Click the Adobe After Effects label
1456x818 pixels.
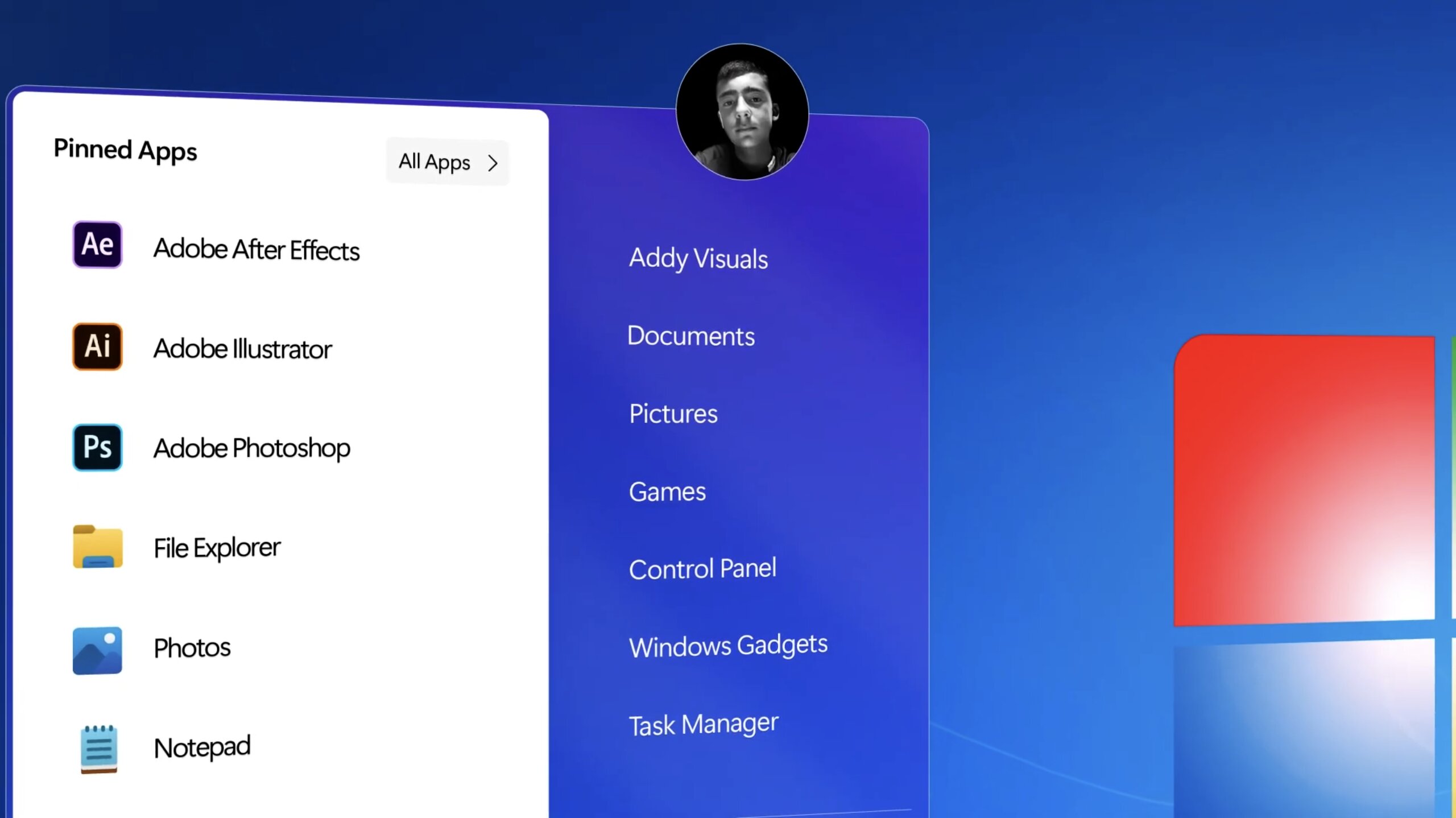point(257,250)
